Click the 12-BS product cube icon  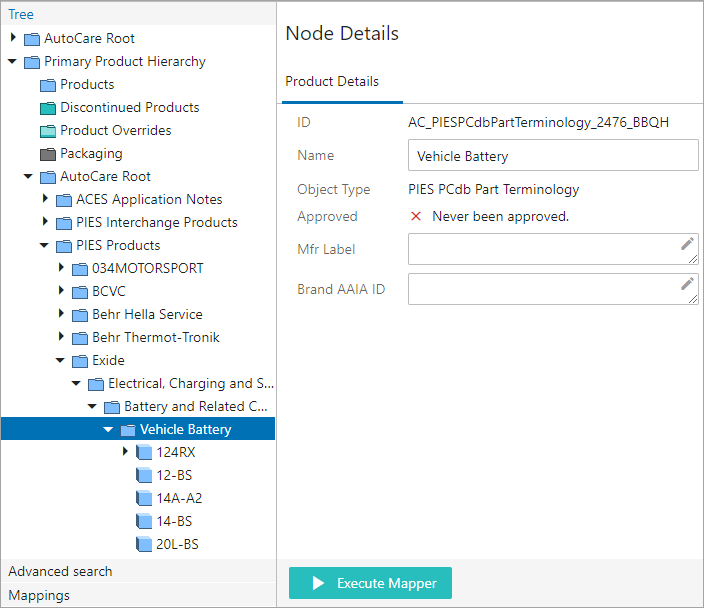pyautogui.click(x=144, y=475)
